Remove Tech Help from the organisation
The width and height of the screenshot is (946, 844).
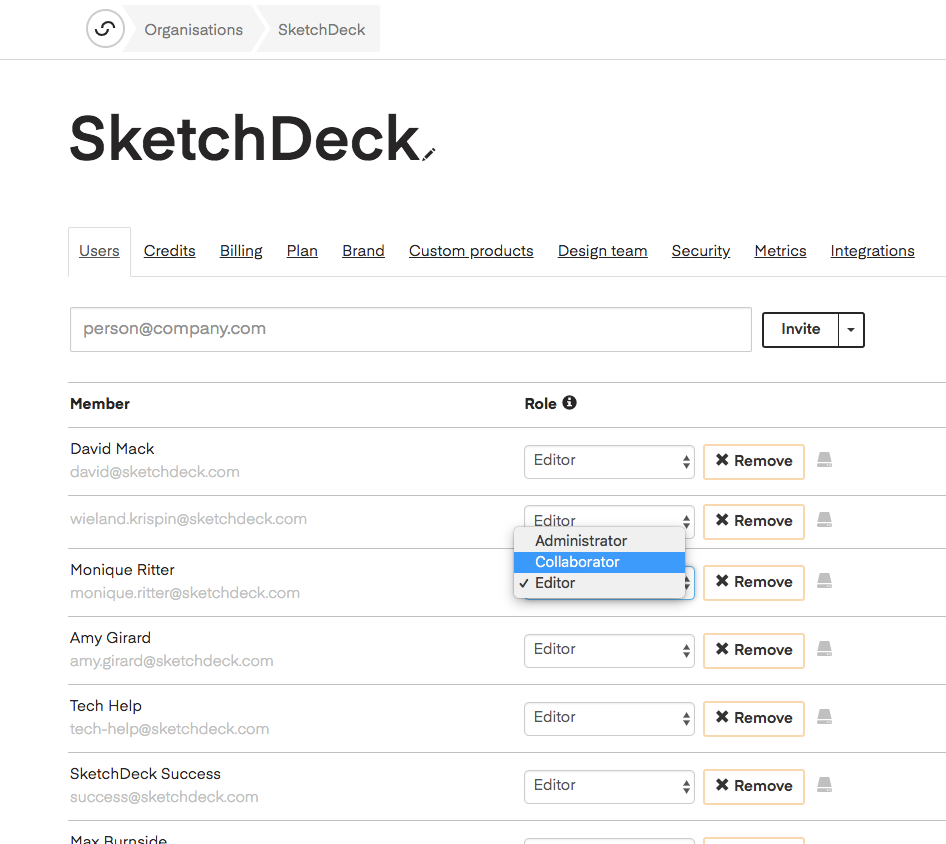pos(754,719)
